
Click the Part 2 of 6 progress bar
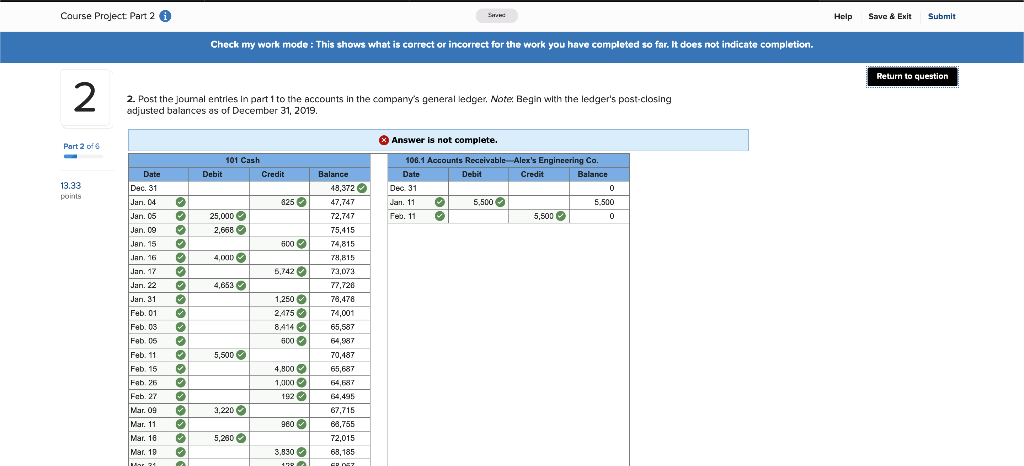pyautogui.click(x=83, y=156)
